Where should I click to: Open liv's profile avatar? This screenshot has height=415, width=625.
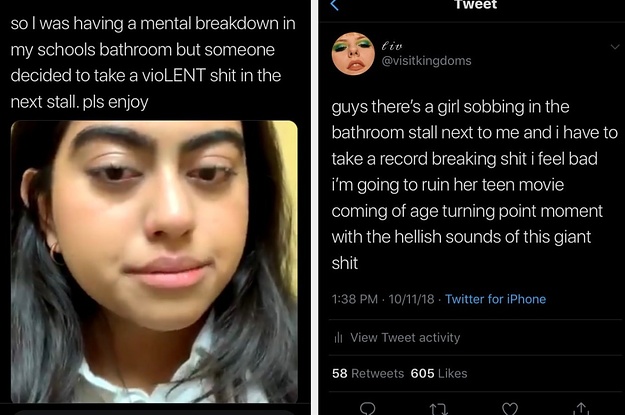(353, 54)
